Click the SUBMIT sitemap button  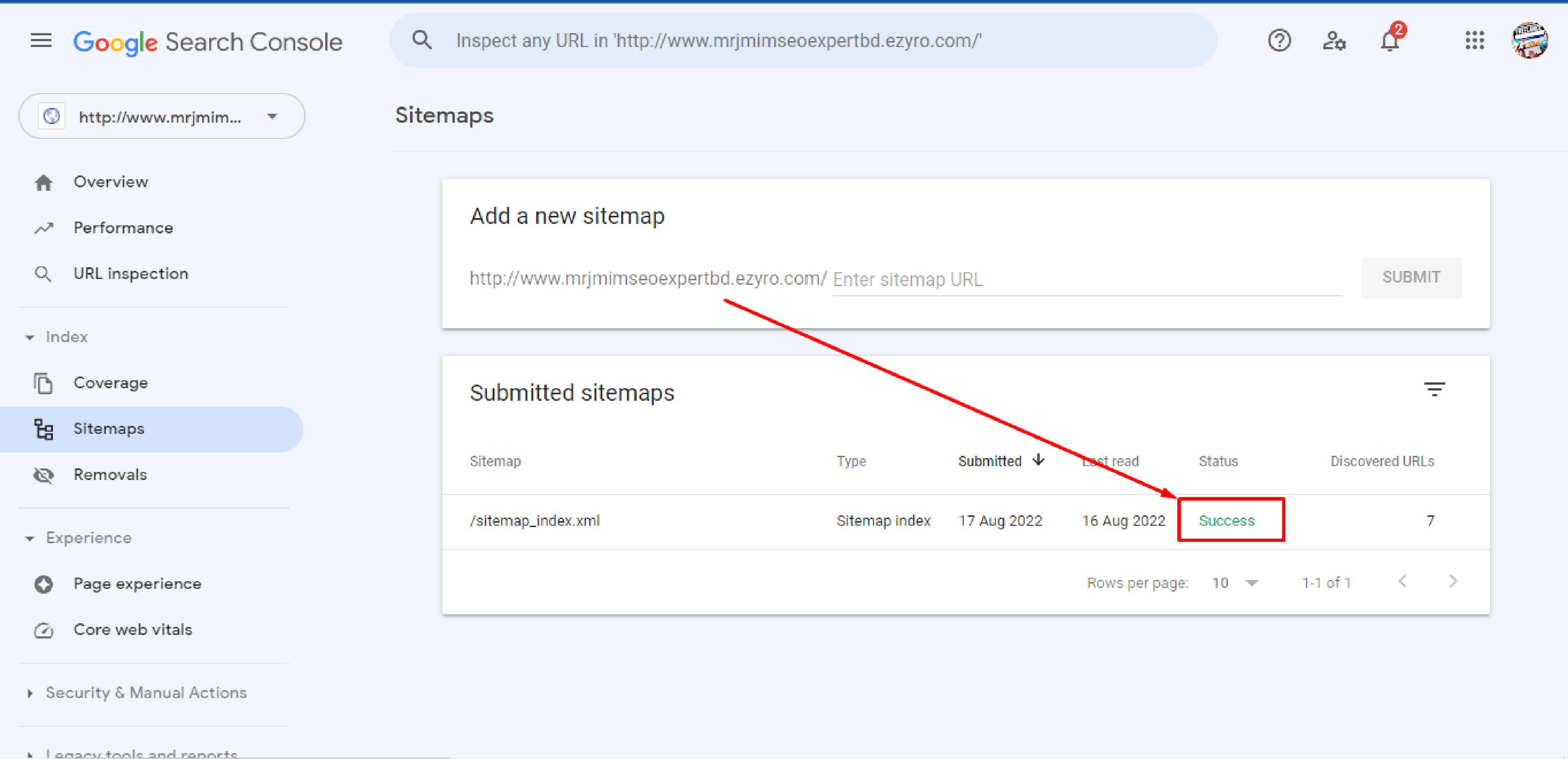pyautogui.click(x=1410, y=277)
